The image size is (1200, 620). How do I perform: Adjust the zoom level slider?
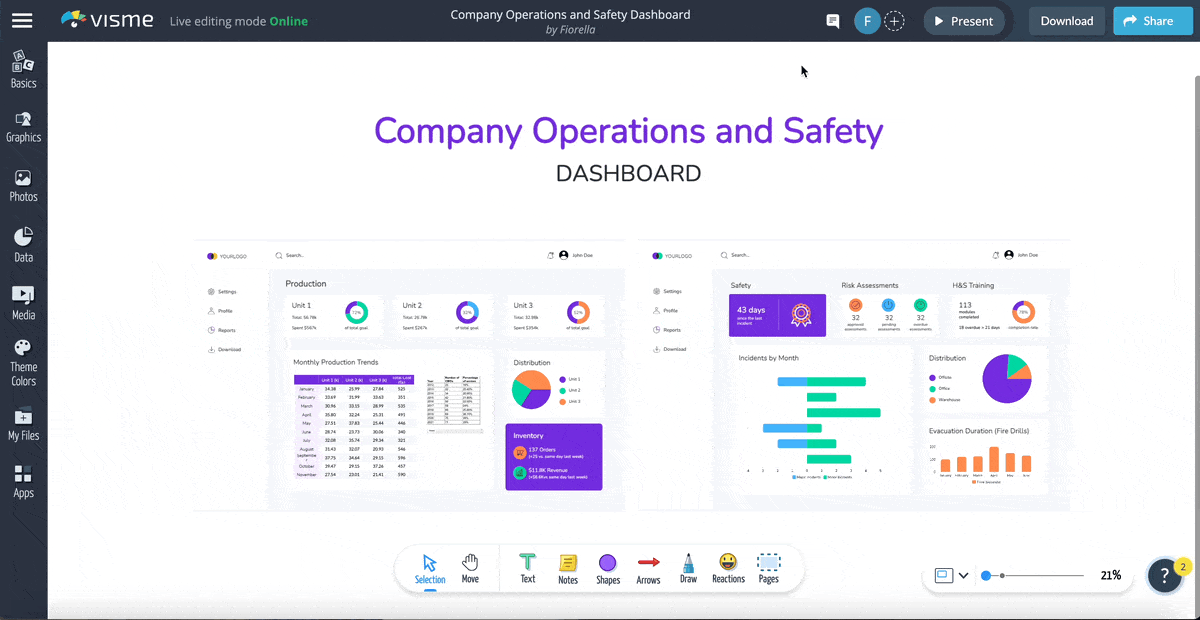click(x=985, y=575)
